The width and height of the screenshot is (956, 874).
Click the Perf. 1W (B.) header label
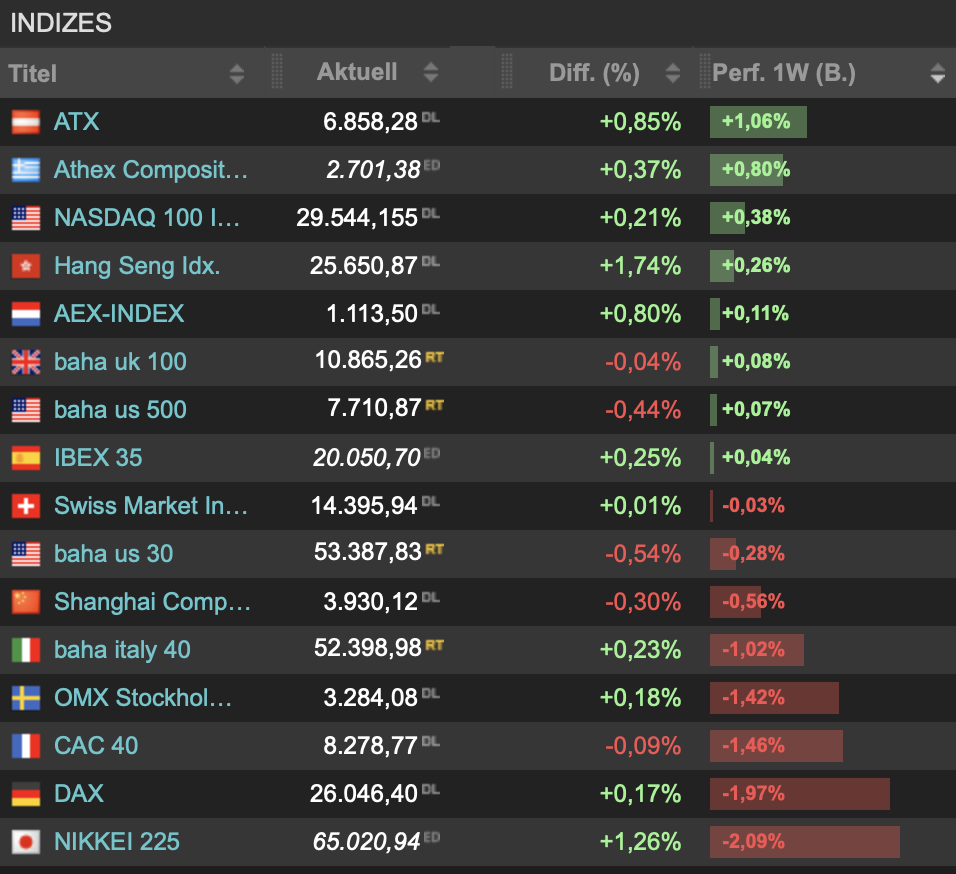(784, 73)
